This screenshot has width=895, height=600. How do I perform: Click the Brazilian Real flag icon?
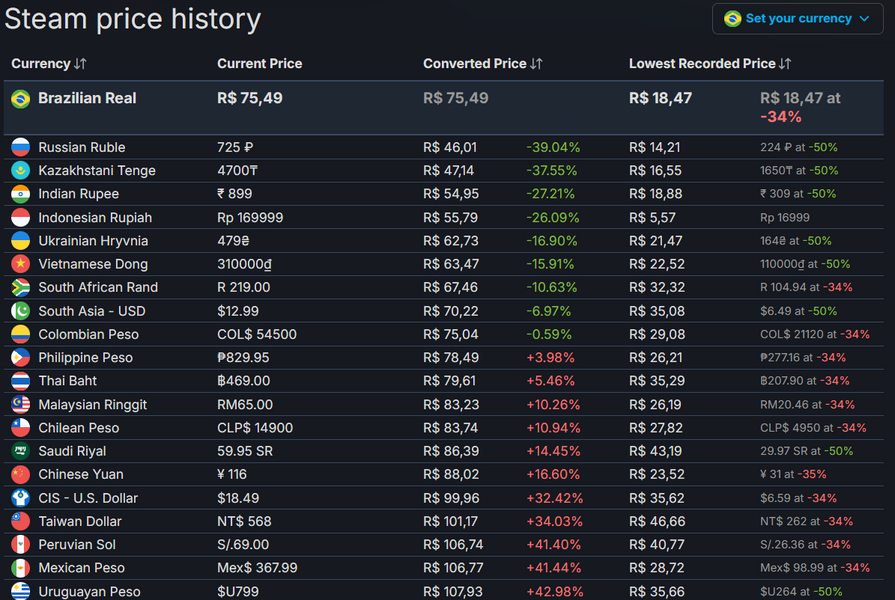[20, 99]
